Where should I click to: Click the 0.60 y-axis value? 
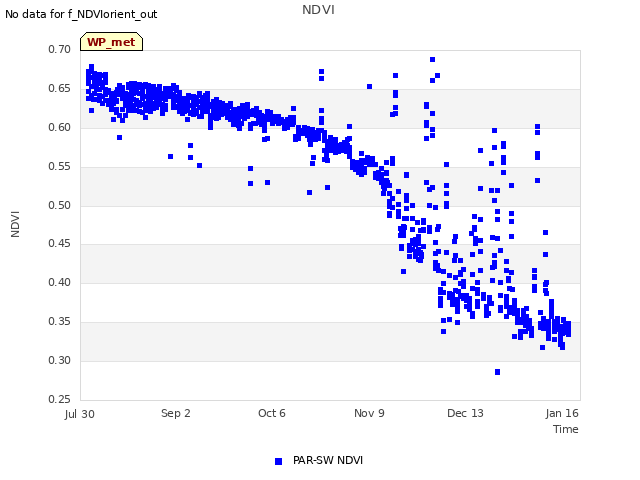coord(60,127)
